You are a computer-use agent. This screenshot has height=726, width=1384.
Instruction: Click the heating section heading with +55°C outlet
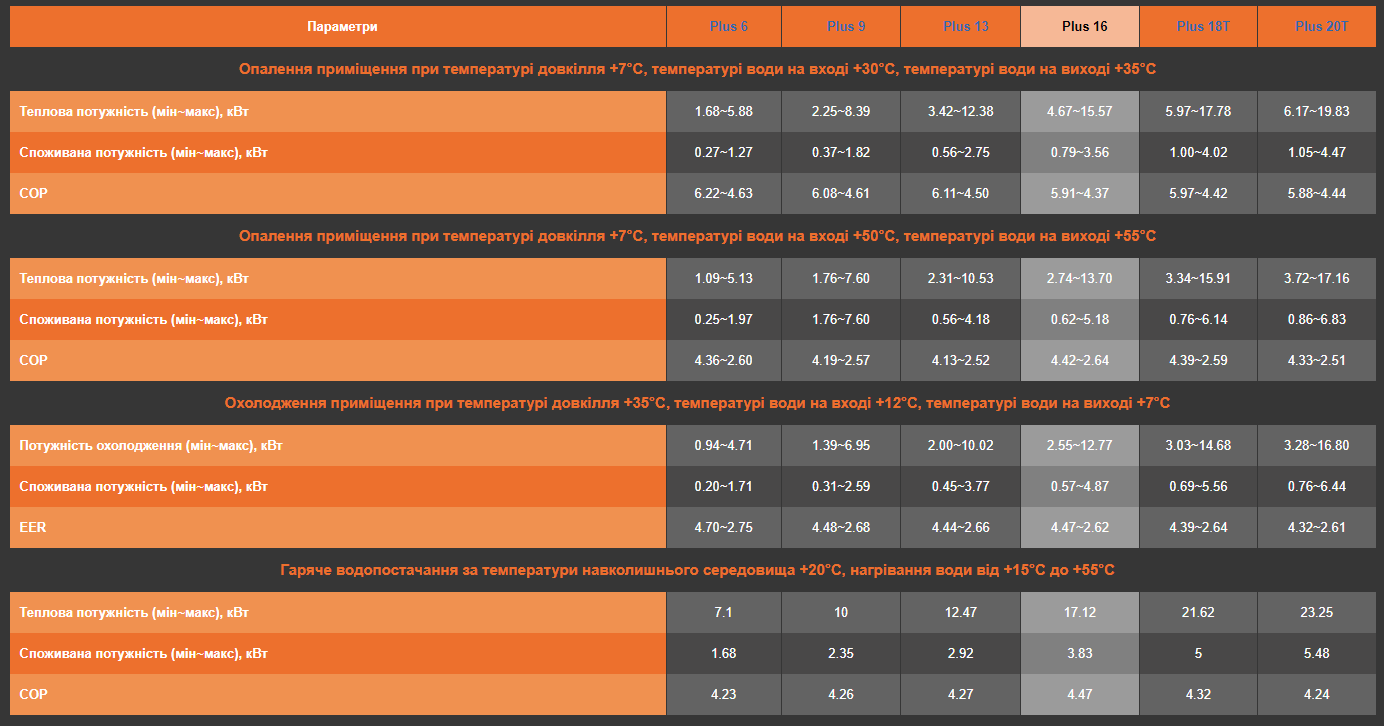697,236
